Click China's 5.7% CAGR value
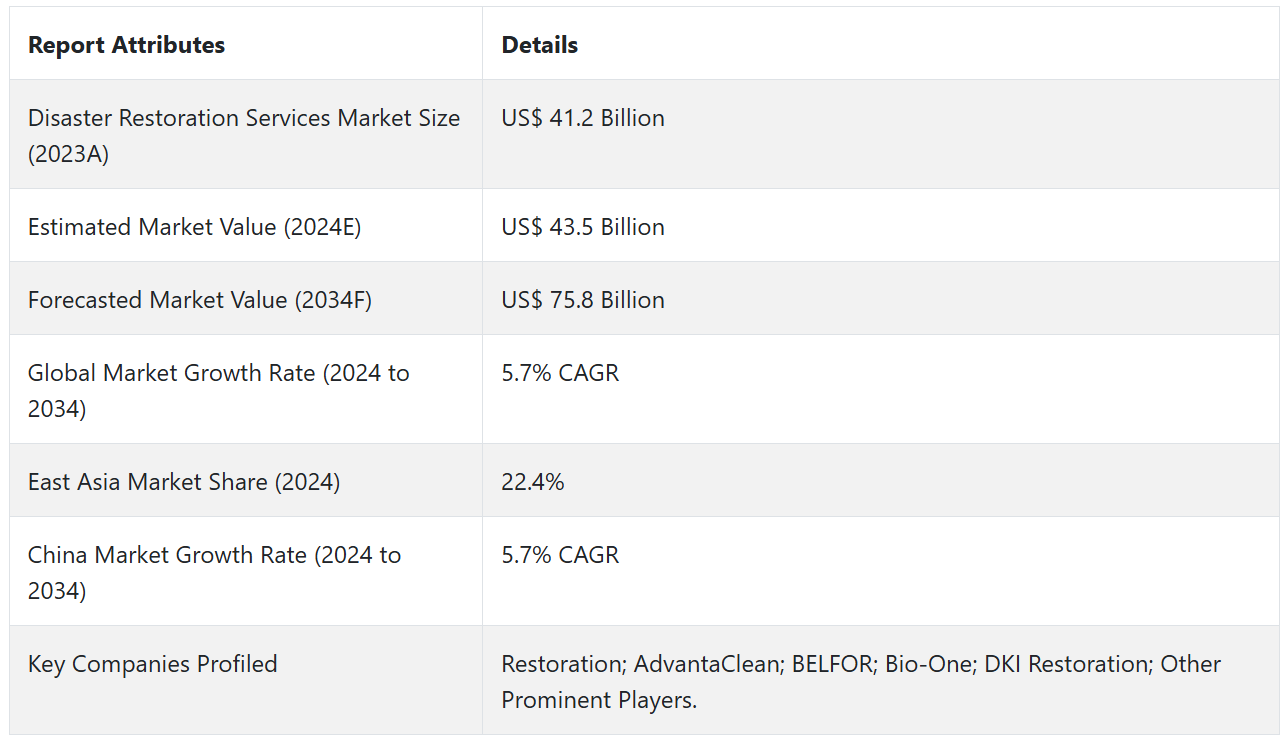 559,555
